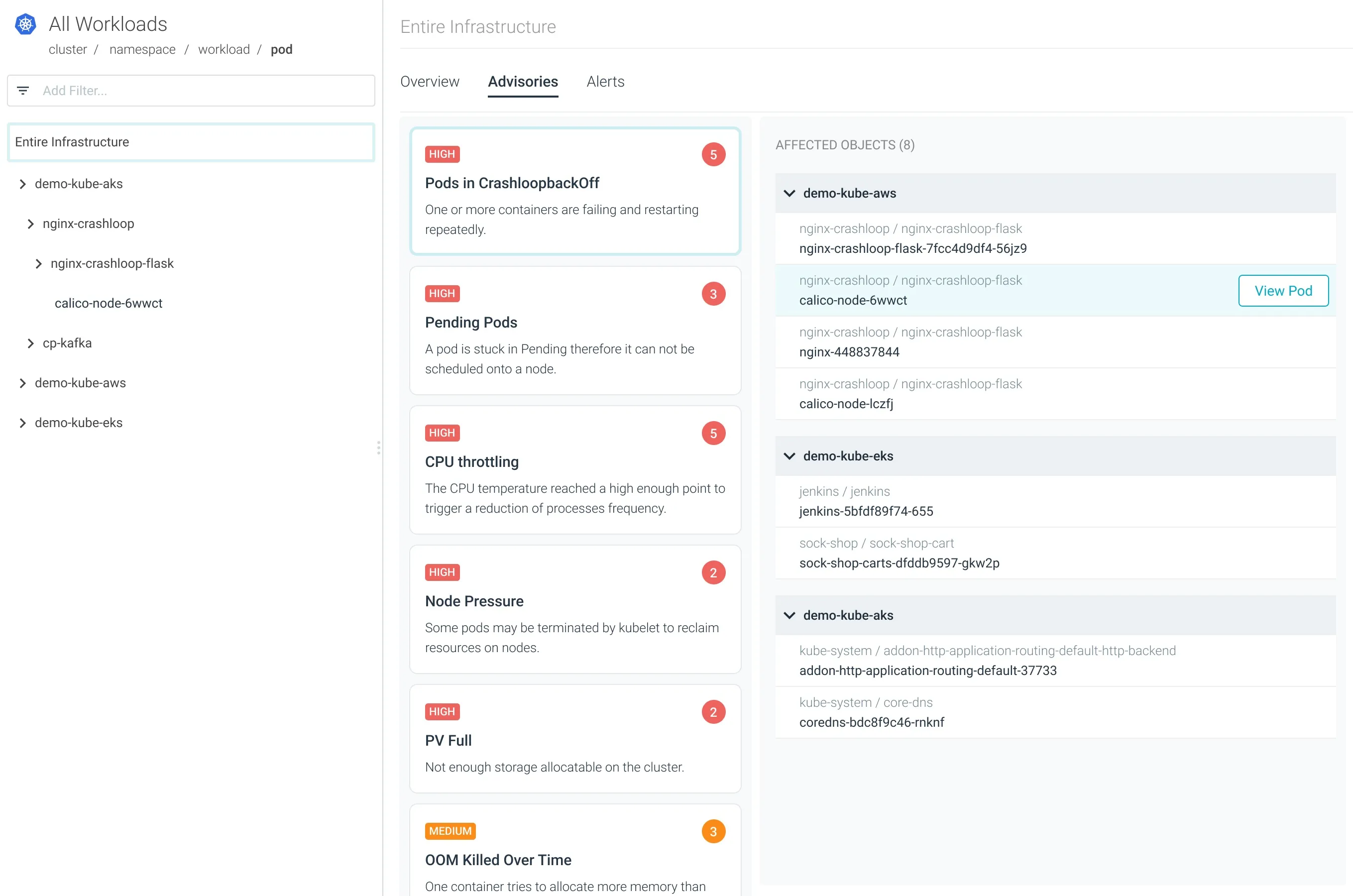
Task: Expand nginx-crashloop namespace chevron in tree
Action: (x=30, y=224)
